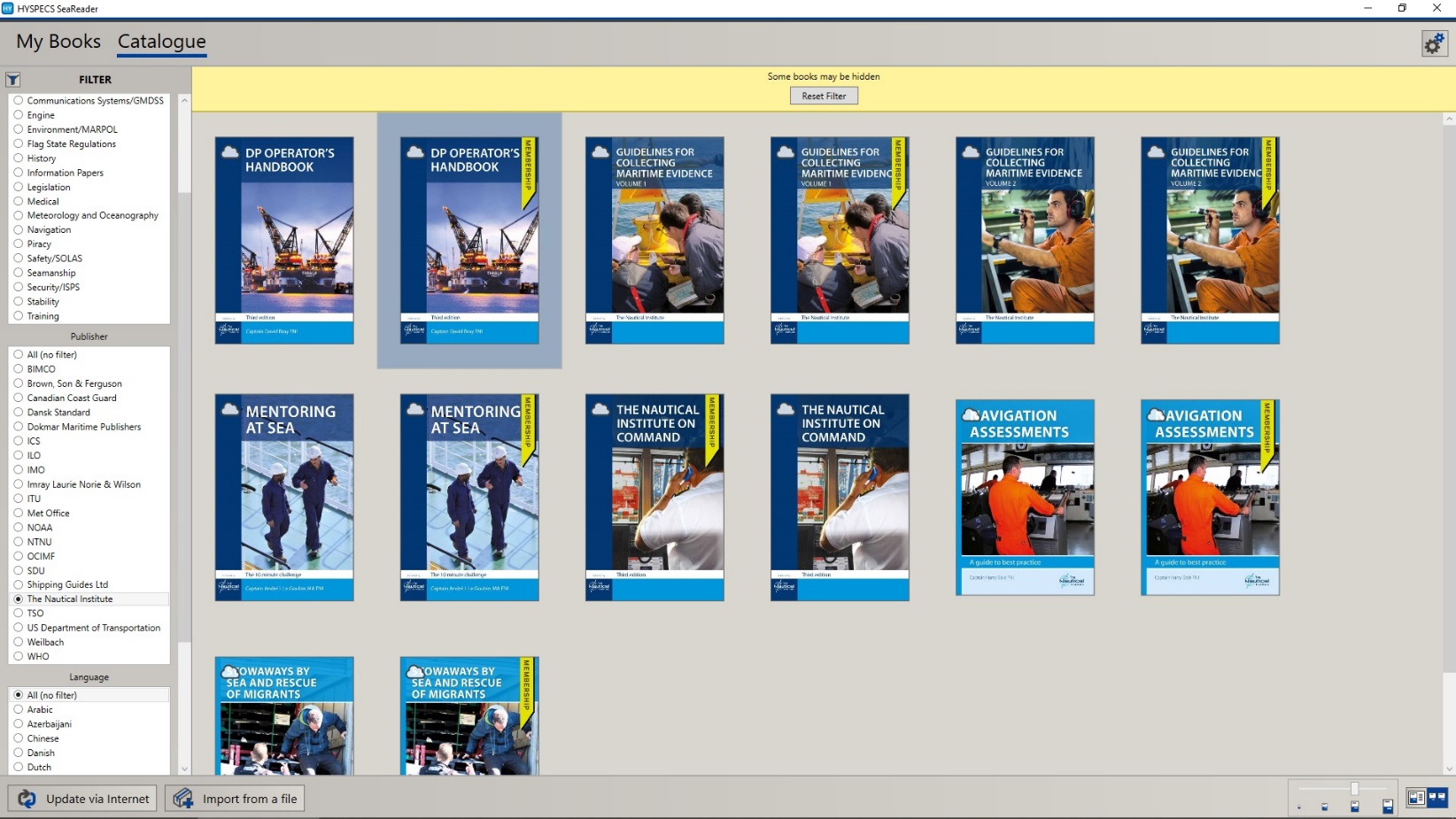
Task: Choose IMO publisher filter
Action: point(18,469)
